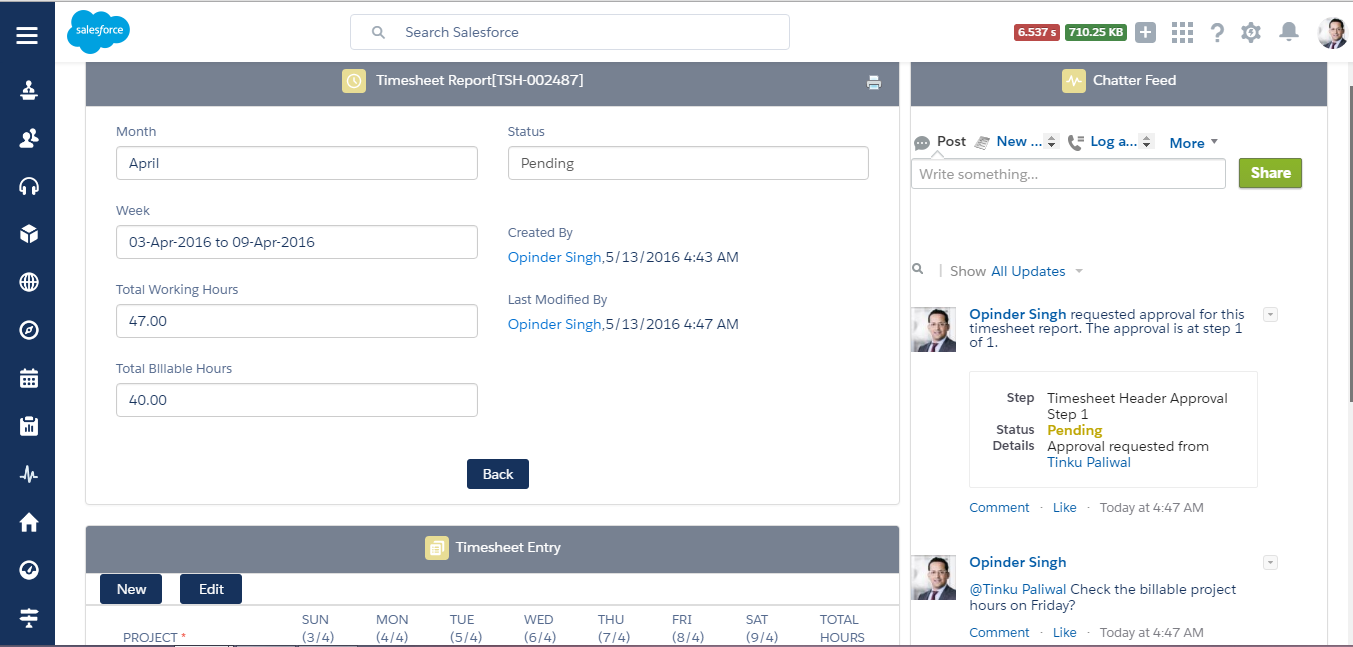Open Opinder Singh name on approval post
This screenshot has height=647, width=1353.
coord(1018,314)
